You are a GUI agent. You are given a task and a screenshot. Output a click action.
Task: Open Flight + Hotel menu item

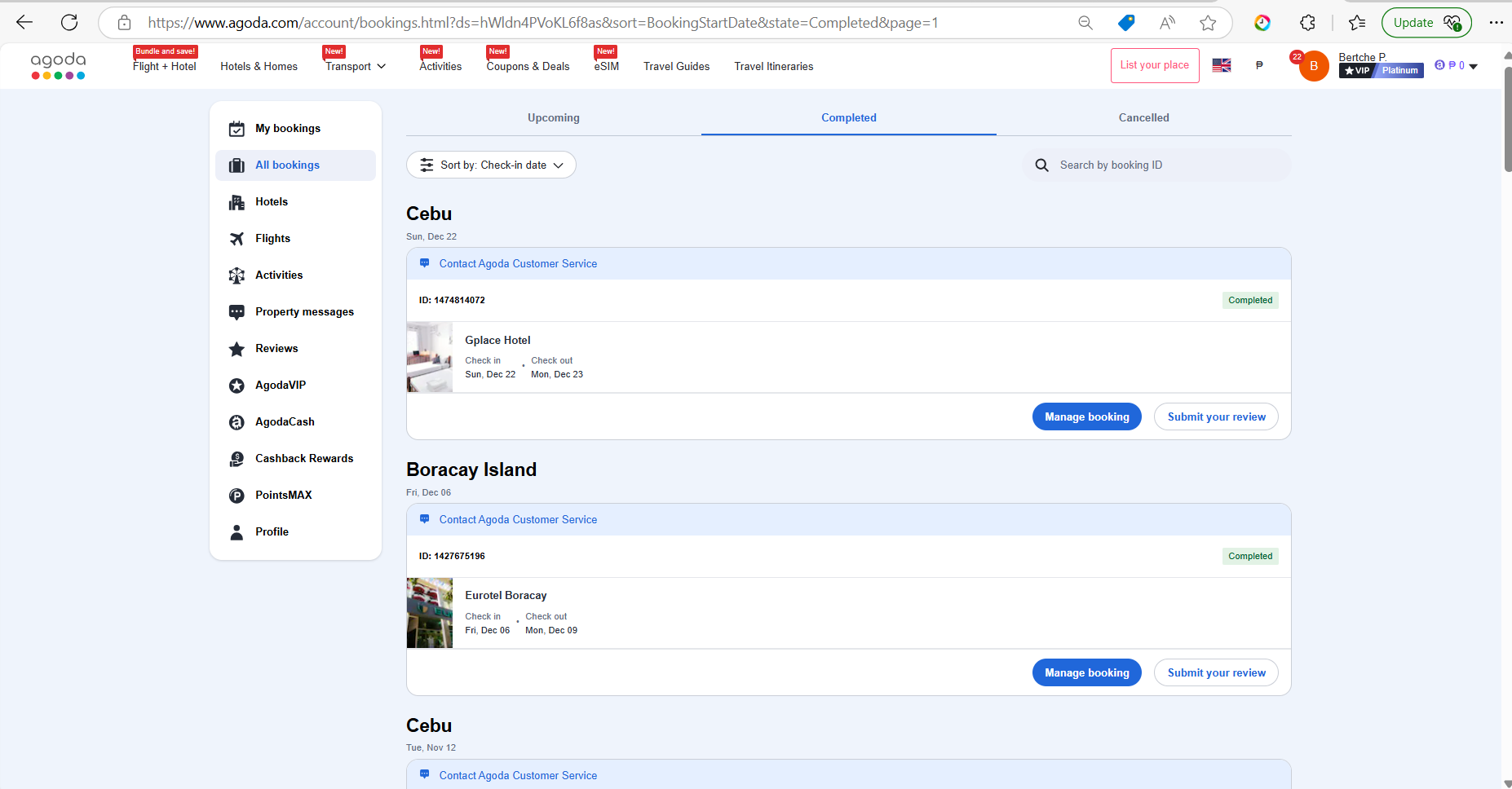[x=165, y=66]
